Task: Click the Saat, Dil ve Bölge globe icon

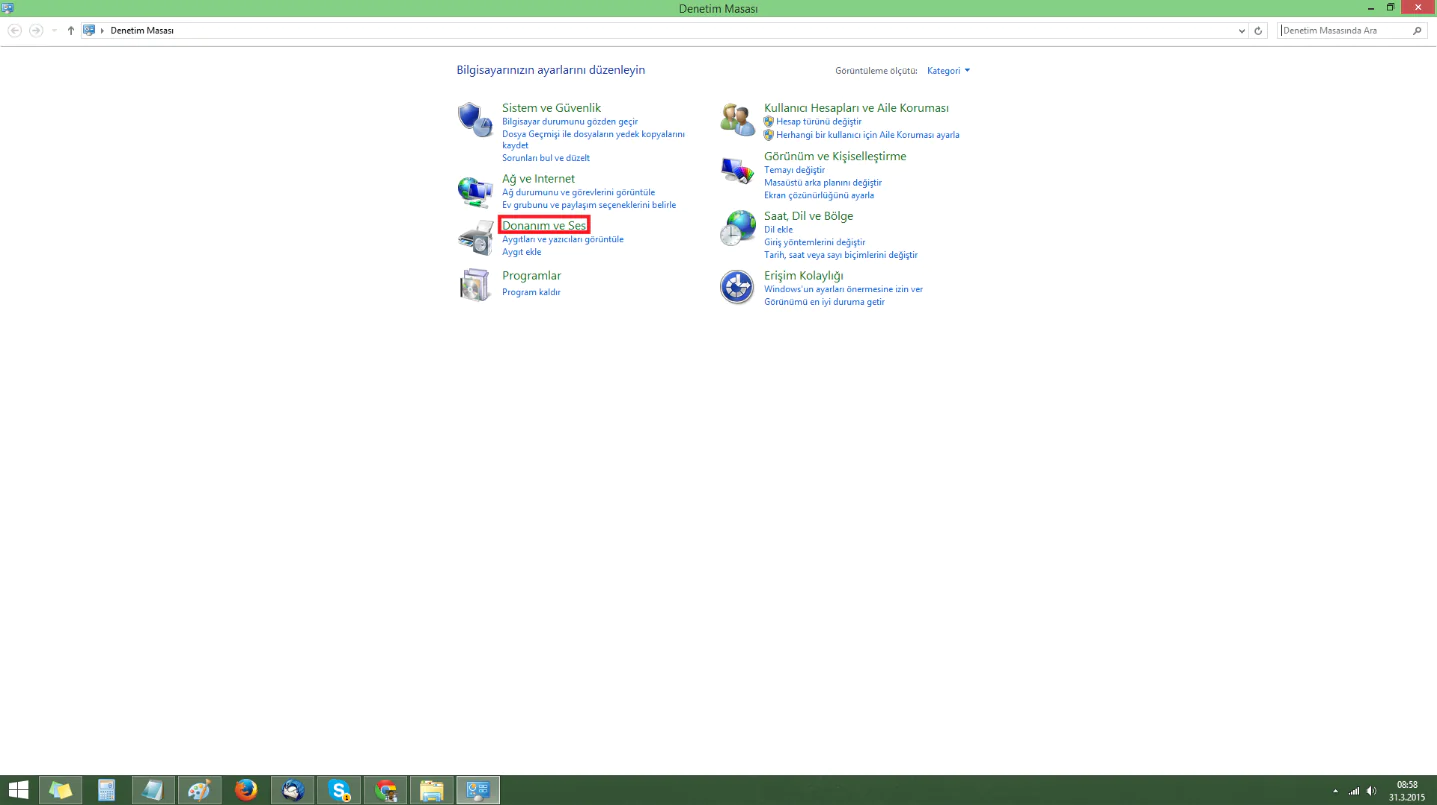Action: click(737, 227)
